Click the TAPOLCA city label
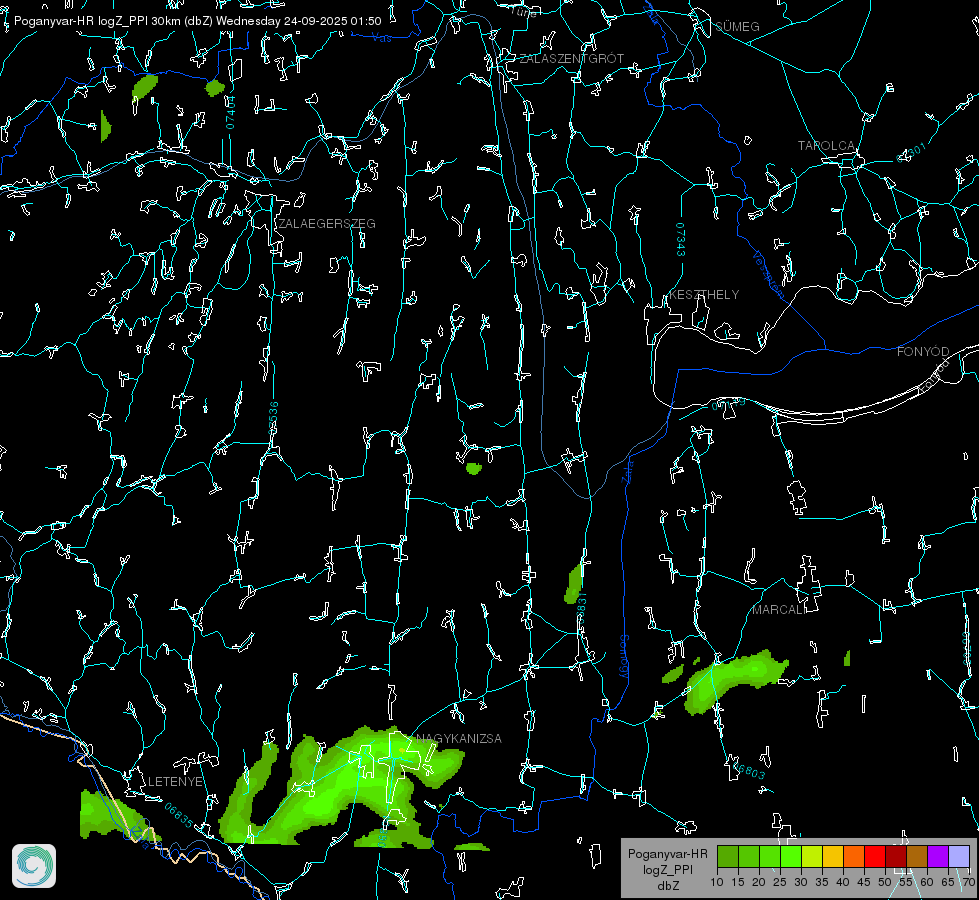This screenshot has width=979, height=900. click(827, 146)
